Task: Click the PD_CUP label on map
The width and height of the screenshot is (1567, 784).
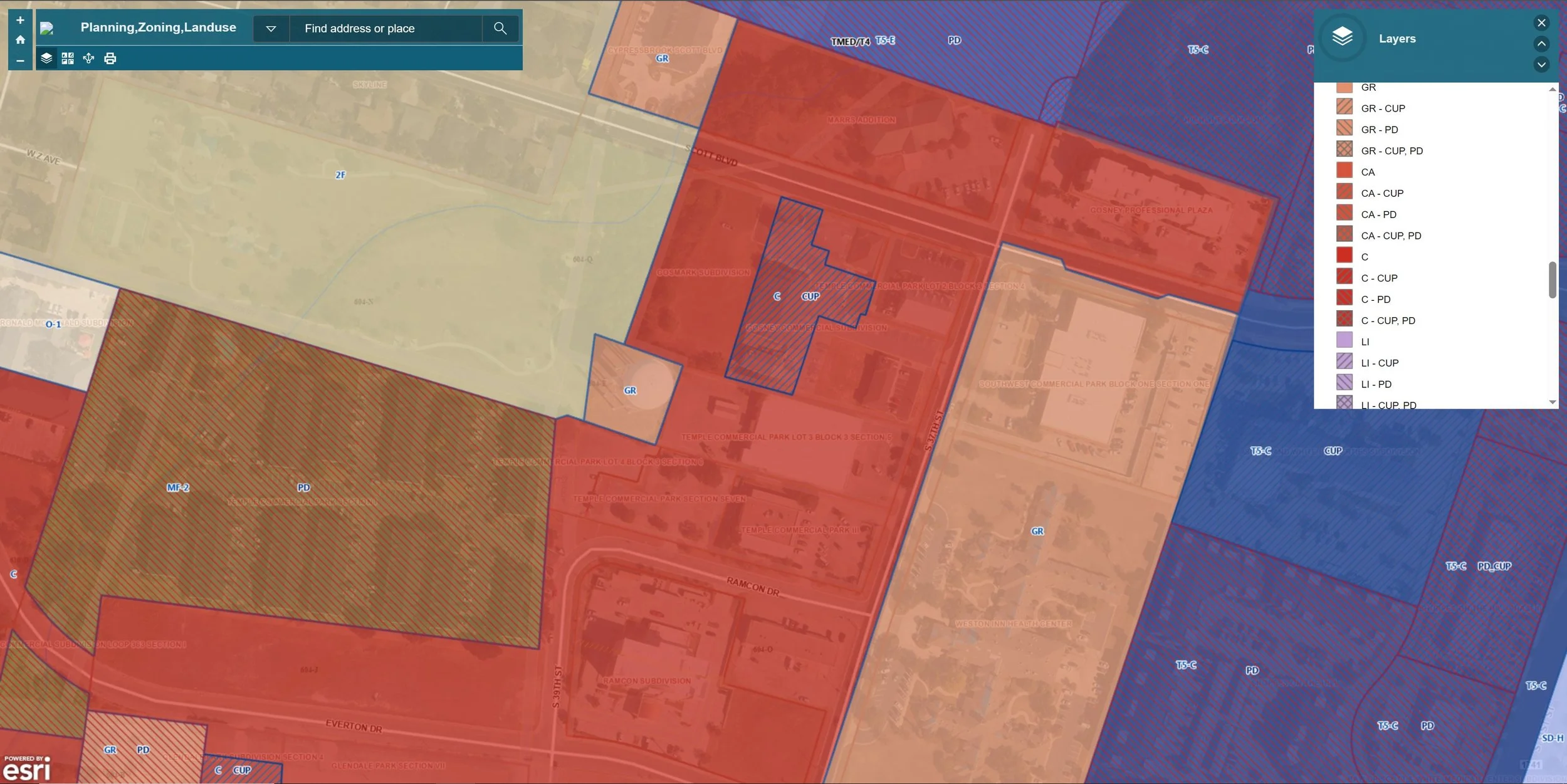Action: click(1494, 567)
